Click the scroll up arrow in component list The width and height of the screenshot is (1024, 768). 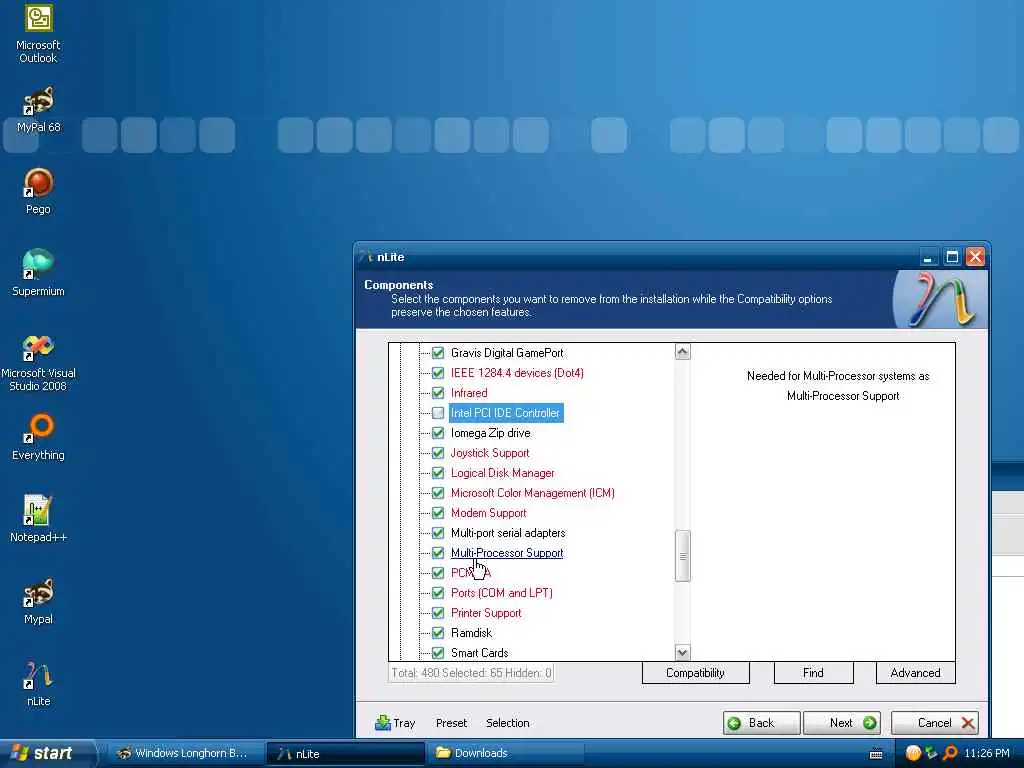[682, 352]
